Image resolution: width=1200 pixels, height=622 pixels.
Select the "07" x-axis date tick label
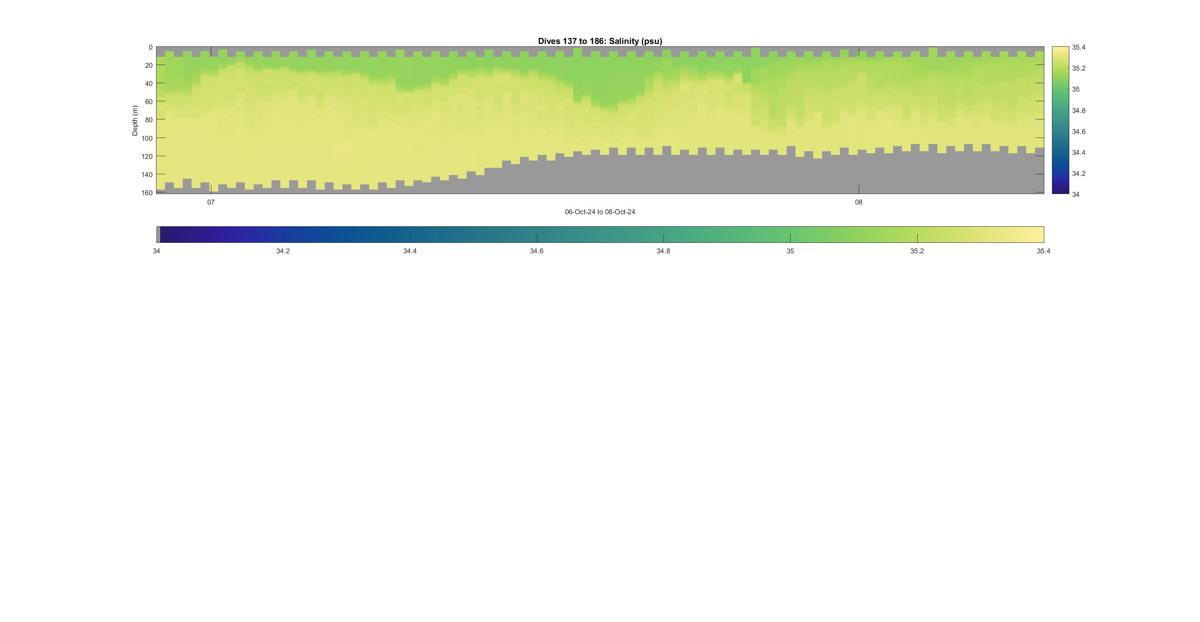(x=211, y=202)
